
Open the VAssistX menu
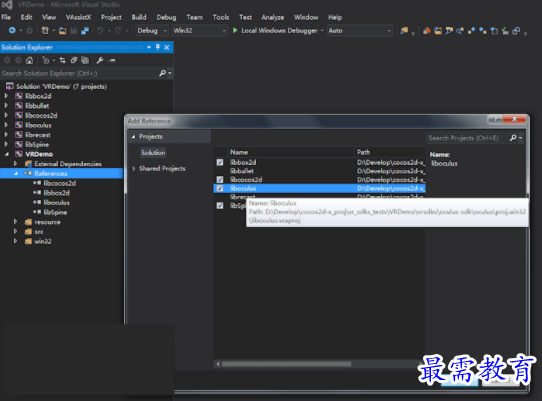[x=78, y=17]
